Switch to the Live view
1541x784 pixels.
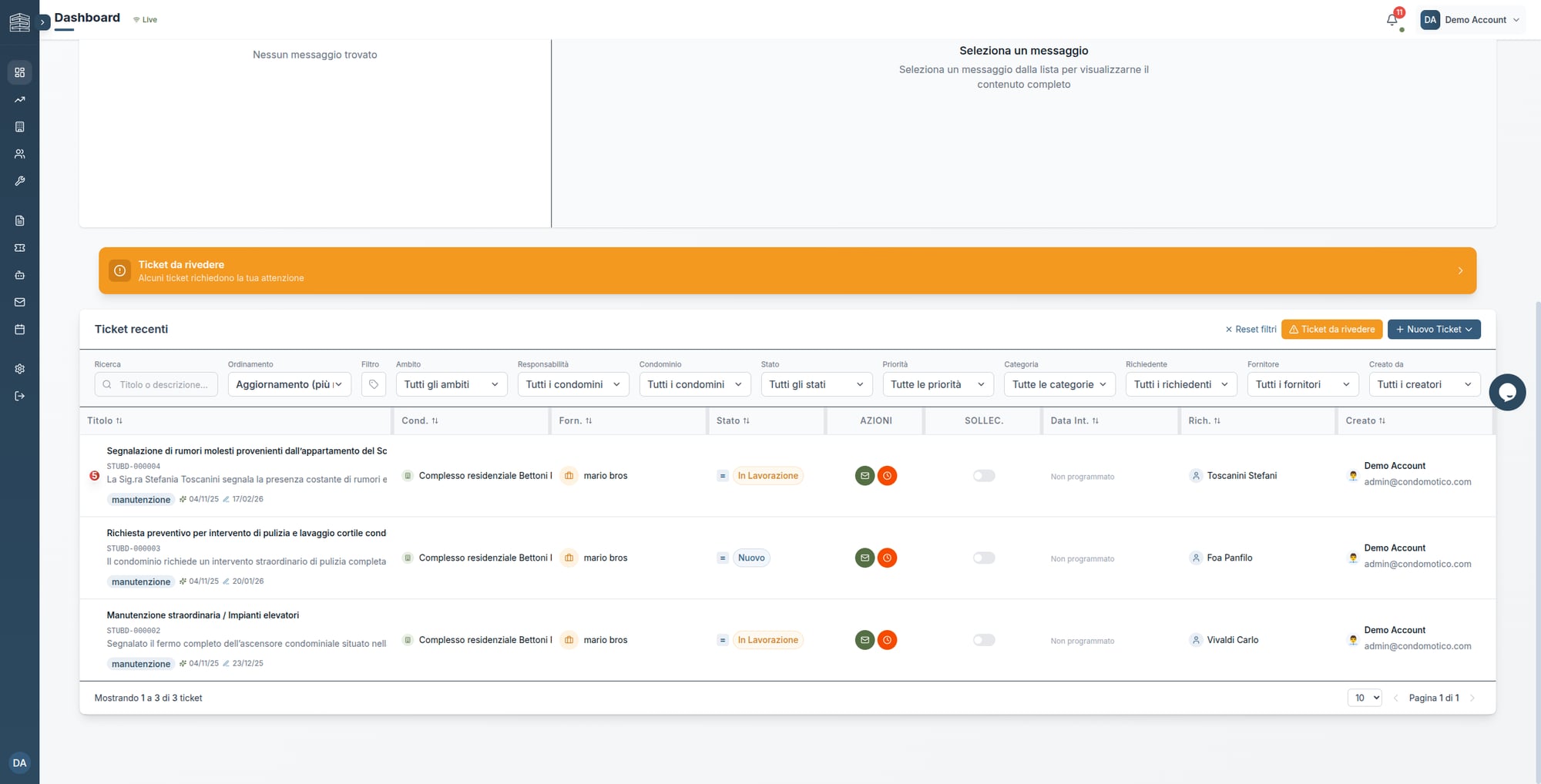[145, 19]
